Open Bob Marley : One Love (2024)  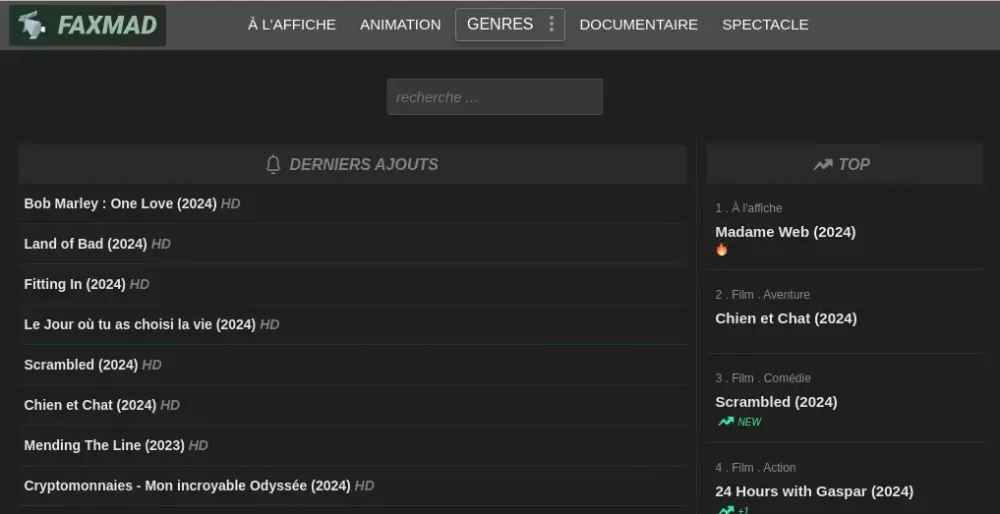(120, 203)
